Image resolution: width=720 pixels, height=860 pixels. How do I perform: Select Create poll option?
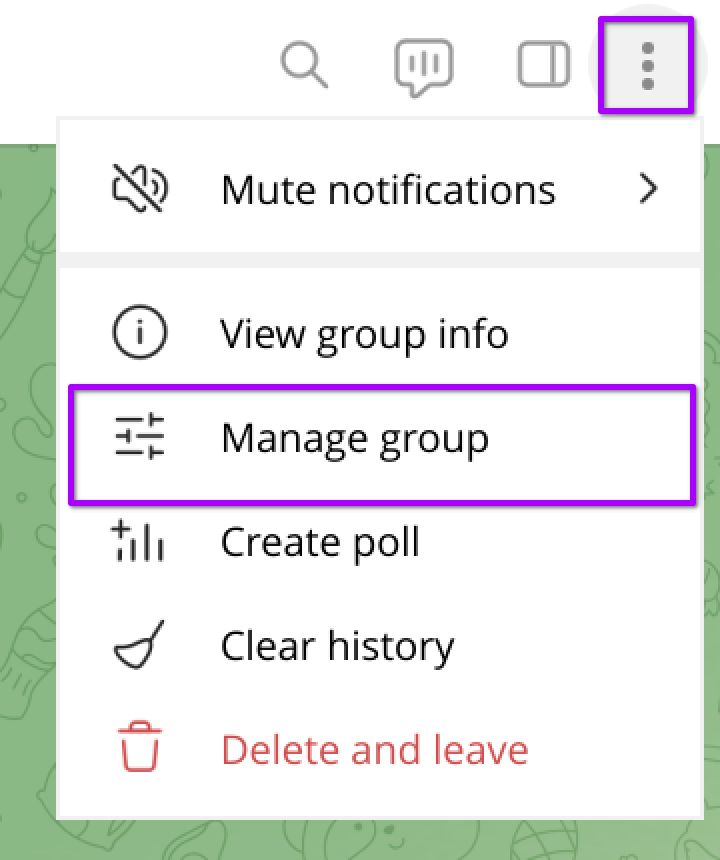click(320, 542)
